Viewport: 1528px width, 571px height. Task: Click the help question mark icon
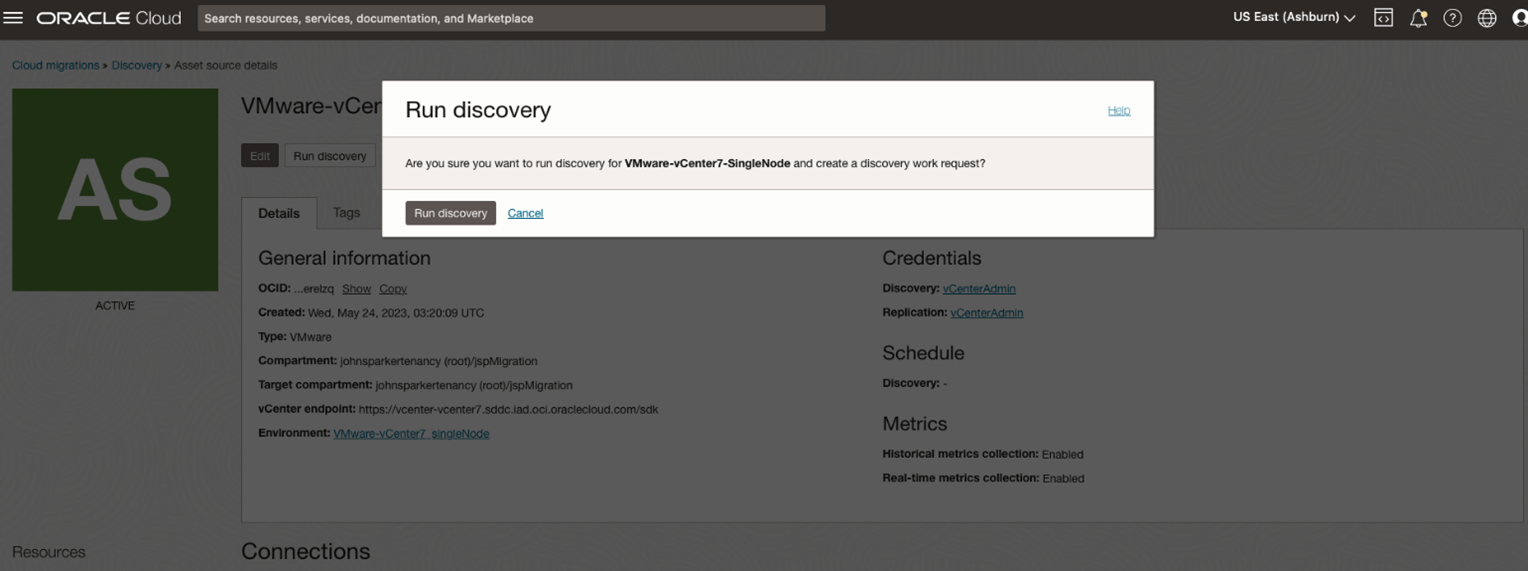pyautogui.click(x=1452, y=18)
